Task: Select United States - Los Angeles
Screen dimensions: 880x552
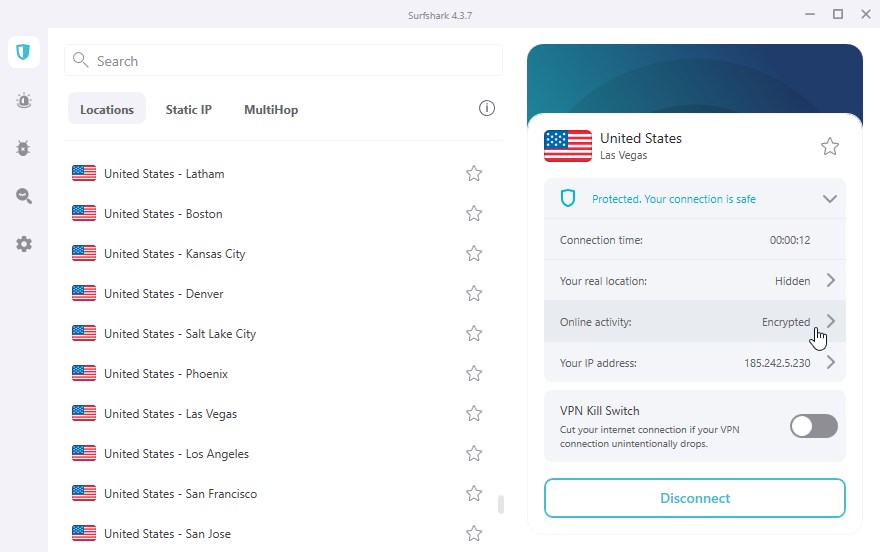Action: pyautogui.click(x=283, y=453)
